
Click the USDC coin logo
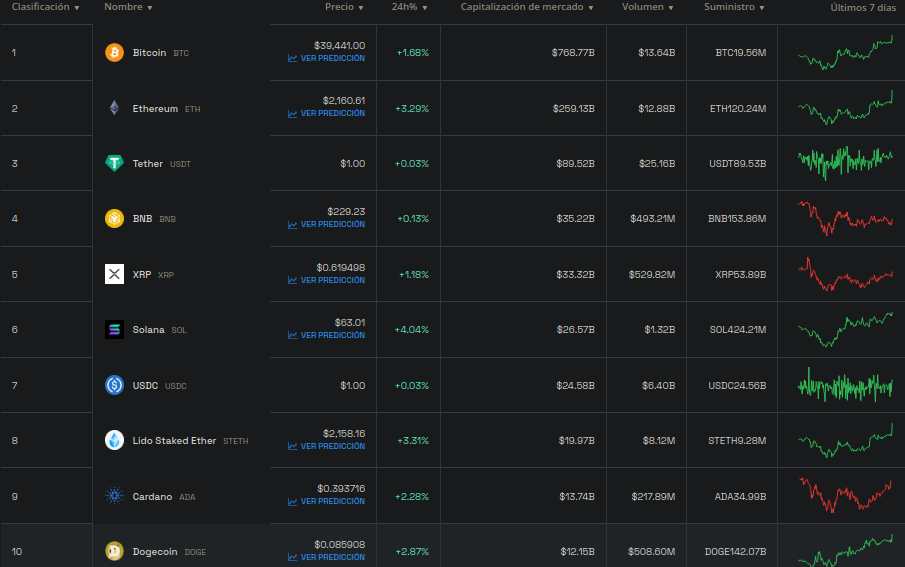tap(114, 385)
